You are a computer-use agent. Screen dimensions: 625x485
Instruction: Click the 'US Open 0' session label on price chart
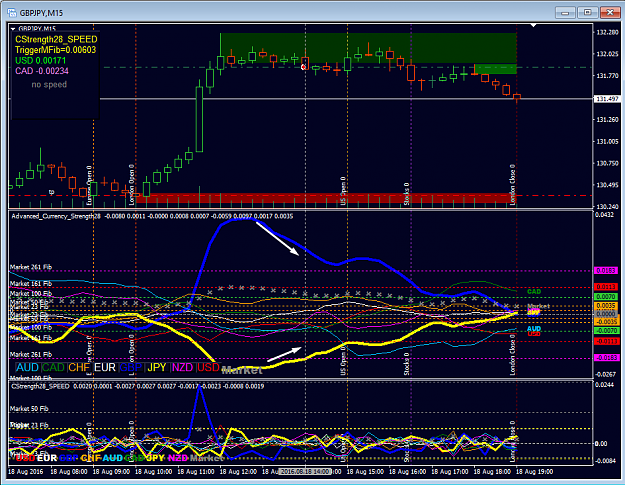coord(343,191)
